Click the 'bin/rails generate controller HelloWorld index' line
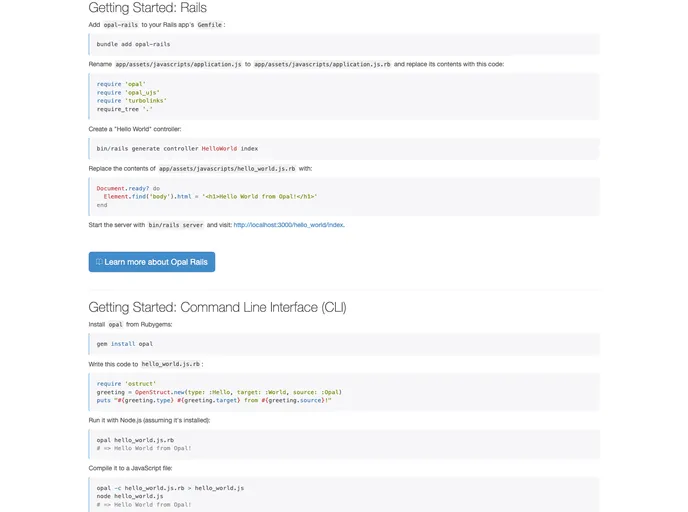Screen dimensions: 688x512 point(177,149)
